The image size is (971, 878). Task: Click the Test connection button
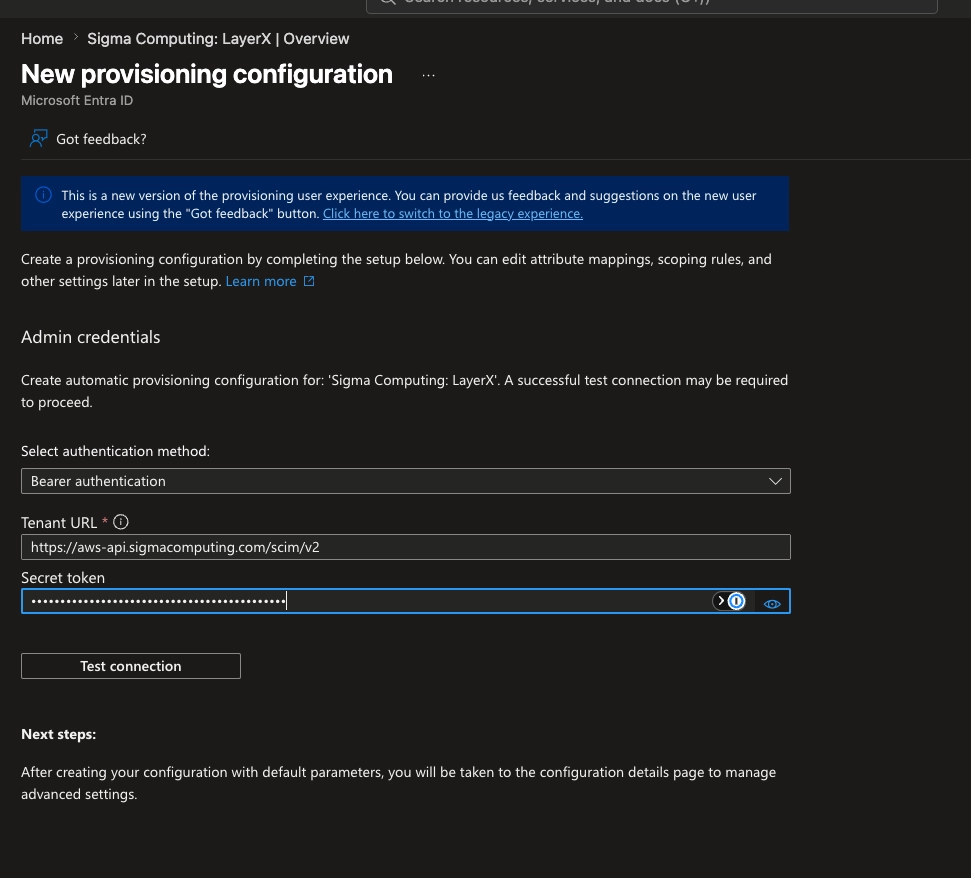point(131,666)
